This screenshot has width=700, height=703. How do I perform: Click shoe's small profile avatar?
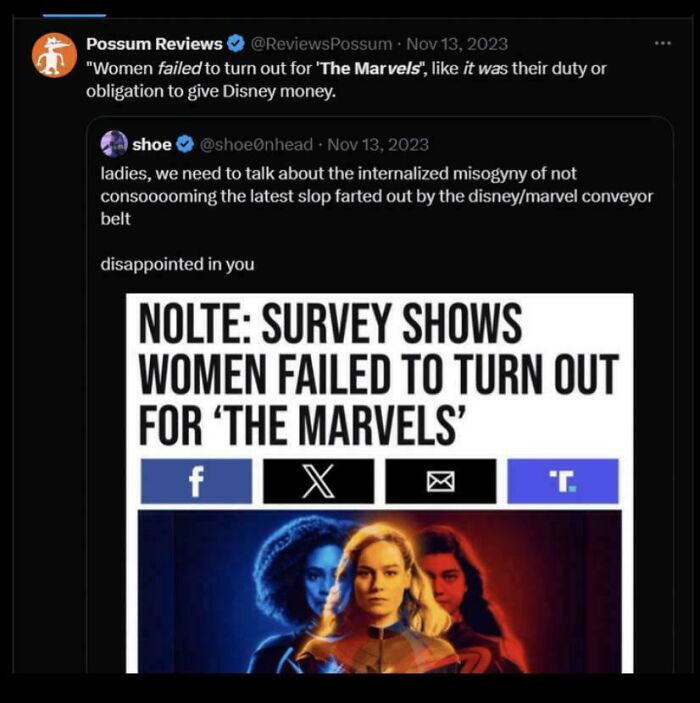114,144
